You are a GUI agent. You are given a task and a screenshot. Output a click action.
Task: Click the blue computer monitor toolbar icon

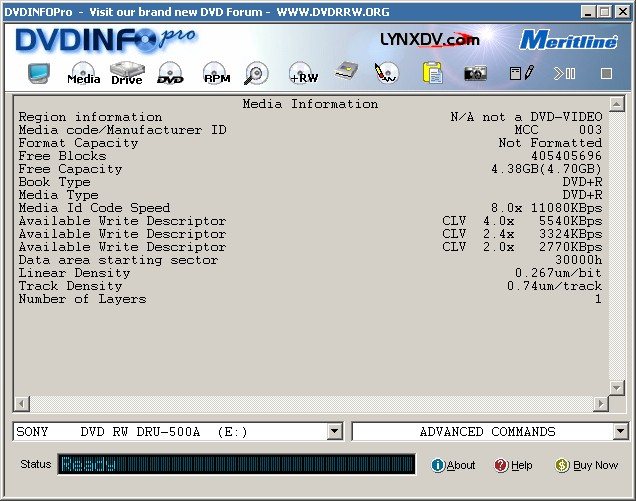pyautogui.click(x=39, y=73)
